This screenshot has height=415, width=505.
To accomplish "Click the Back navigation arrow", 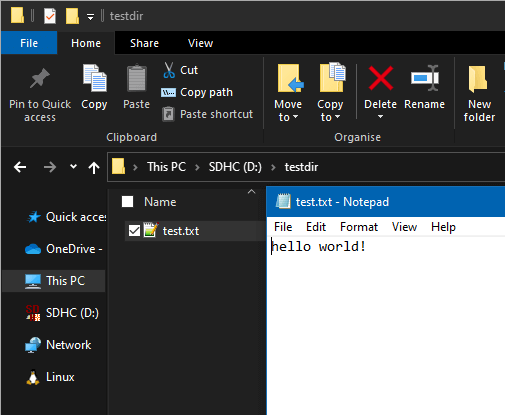I will [x=20, y=167].
